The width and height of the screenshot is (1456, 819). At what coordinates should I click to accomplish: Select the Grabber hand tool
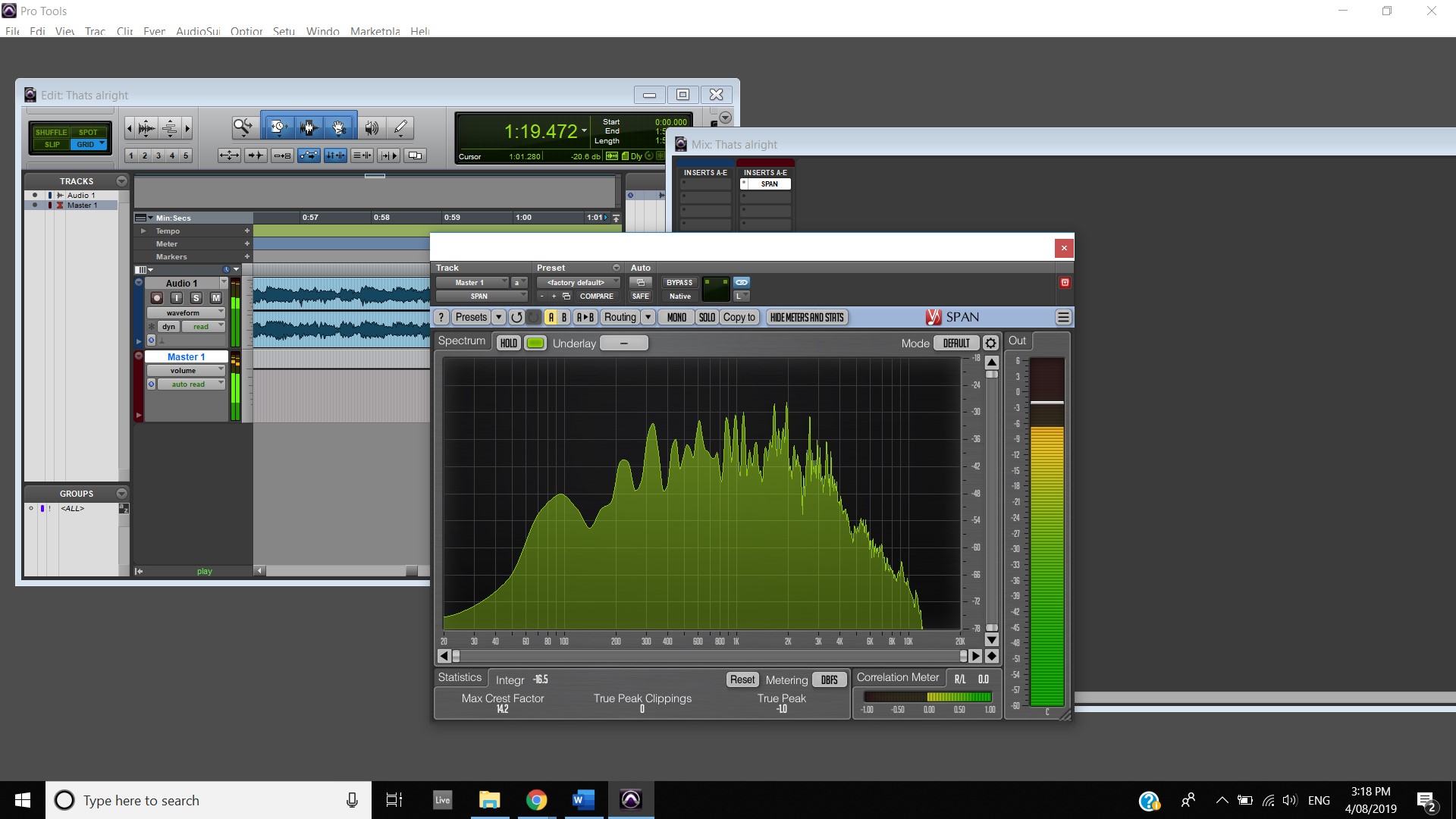point(339,127)
